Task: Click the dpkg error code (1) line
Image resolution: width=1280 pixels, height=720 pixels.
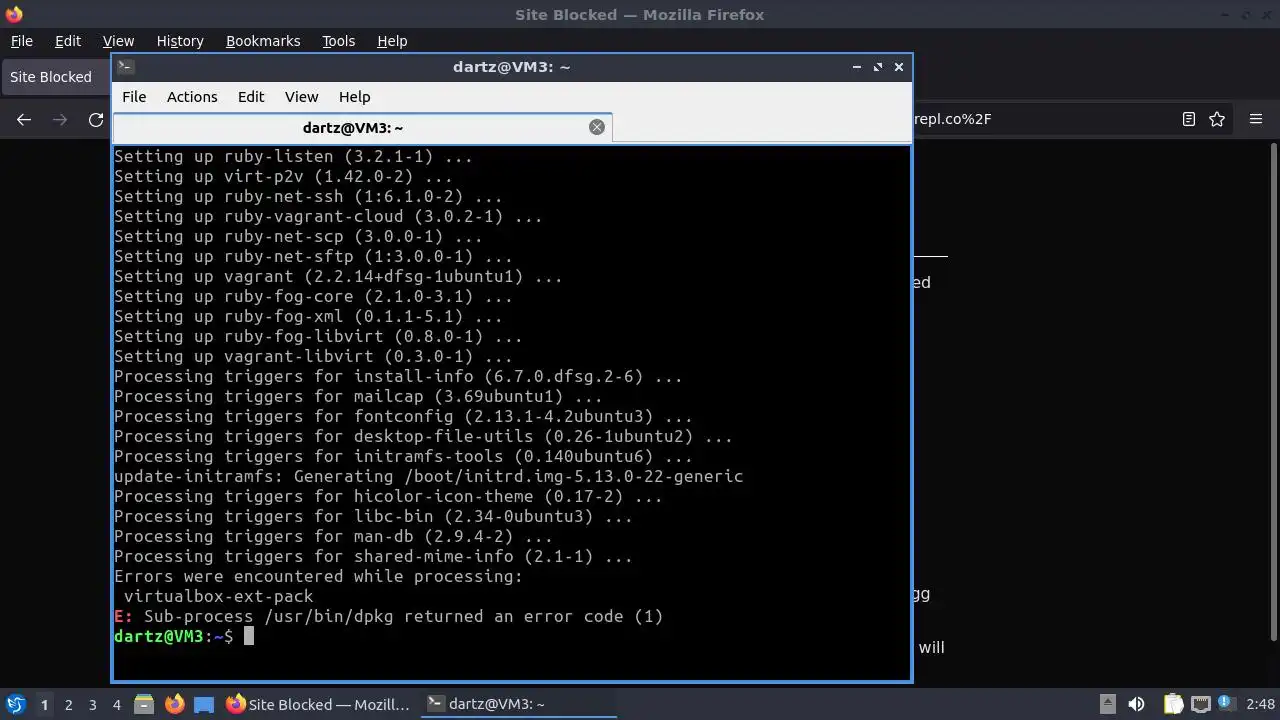Action: pos(388,616)
